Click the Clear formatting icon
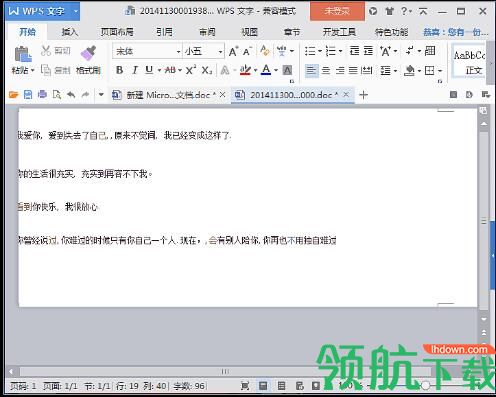496x397 pixels. (x=265, y=51)
